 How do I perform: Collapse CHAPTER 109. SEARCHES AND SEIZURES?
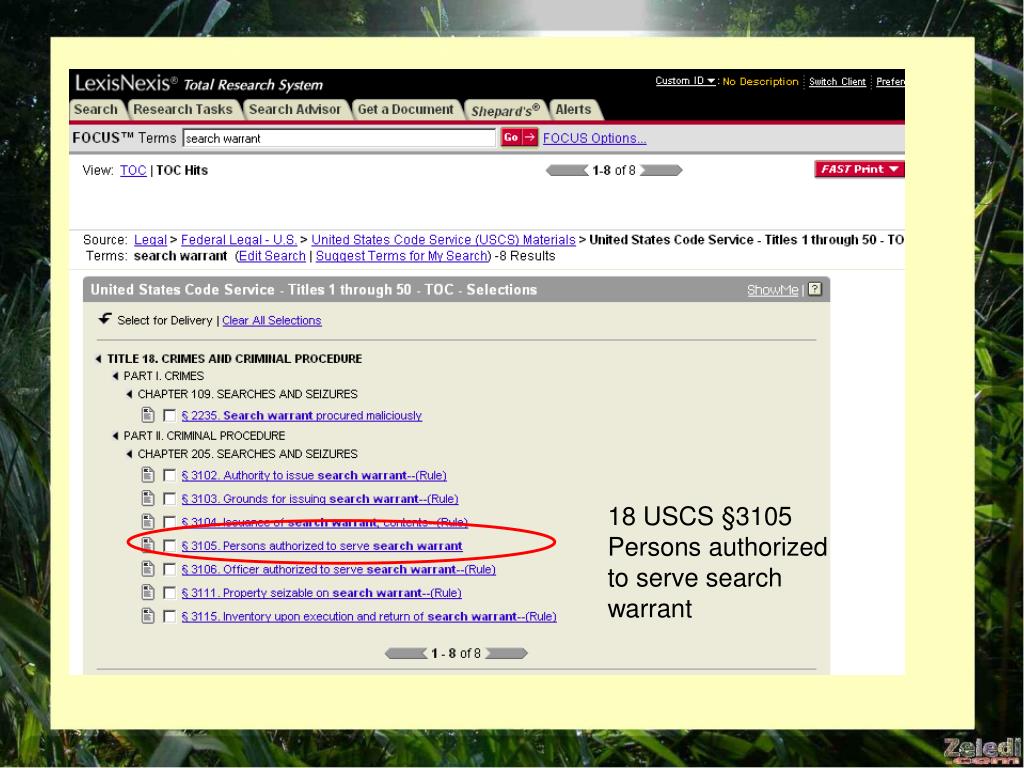129,394
